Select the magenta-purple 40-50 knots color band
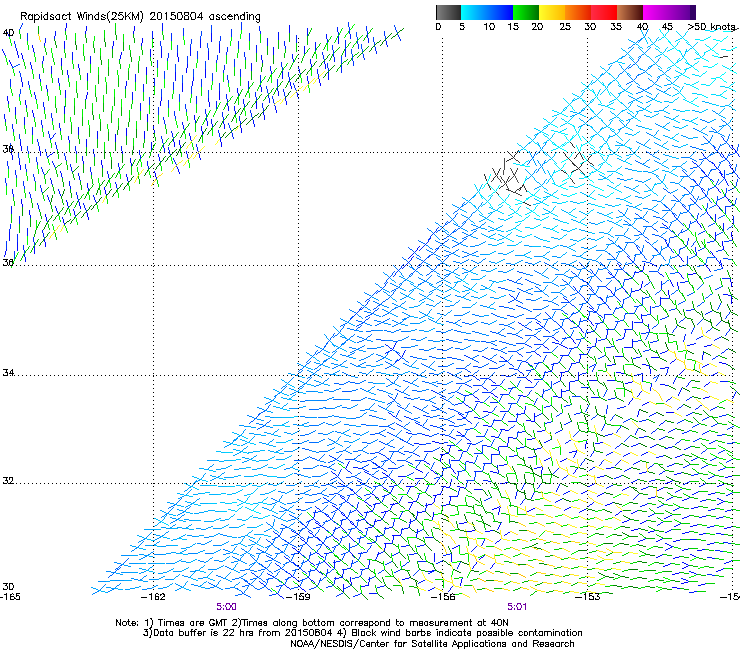 tap(669, 12)
